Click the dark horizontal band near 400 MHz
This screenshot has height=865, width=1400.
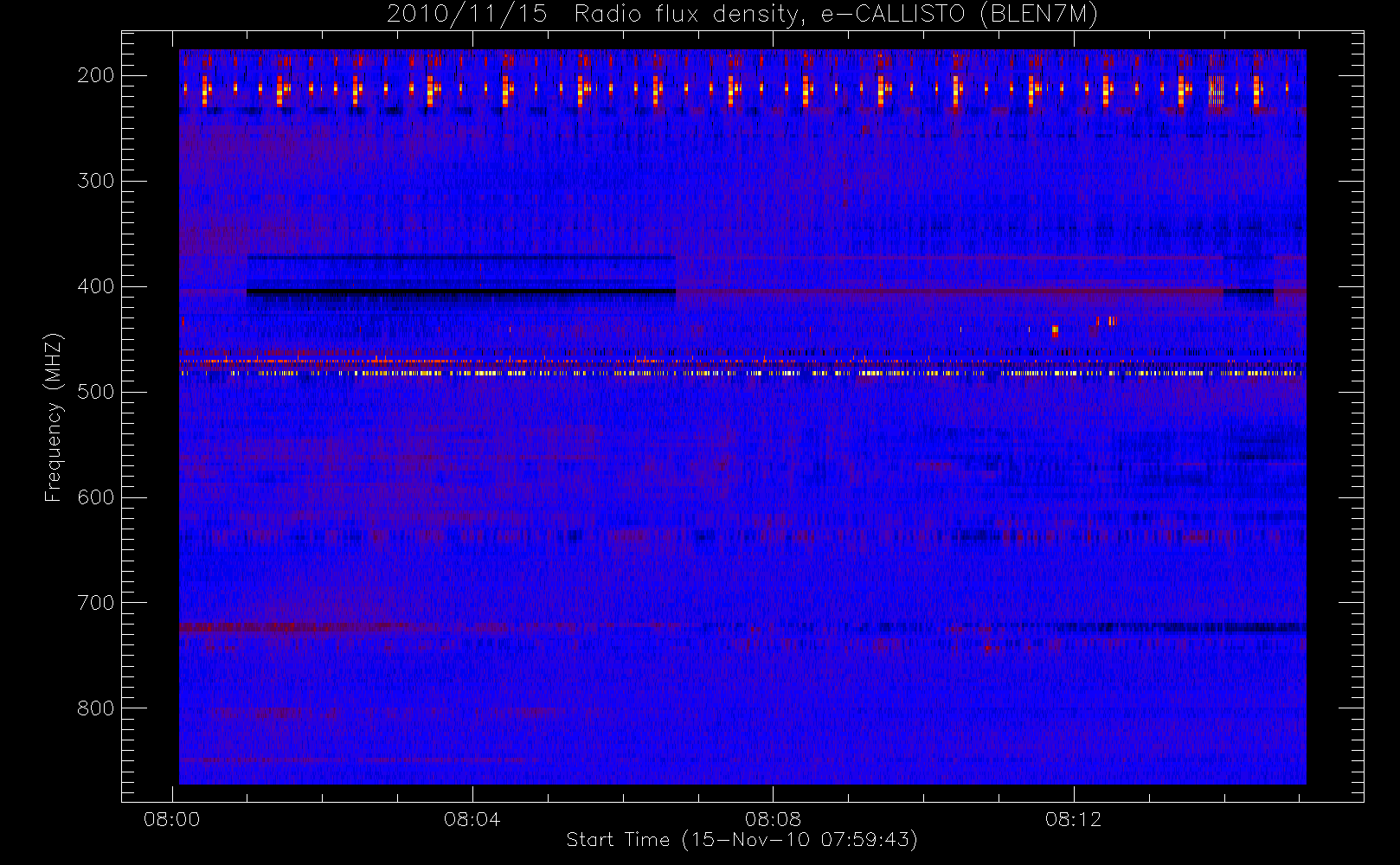click(x=461, y=292)
